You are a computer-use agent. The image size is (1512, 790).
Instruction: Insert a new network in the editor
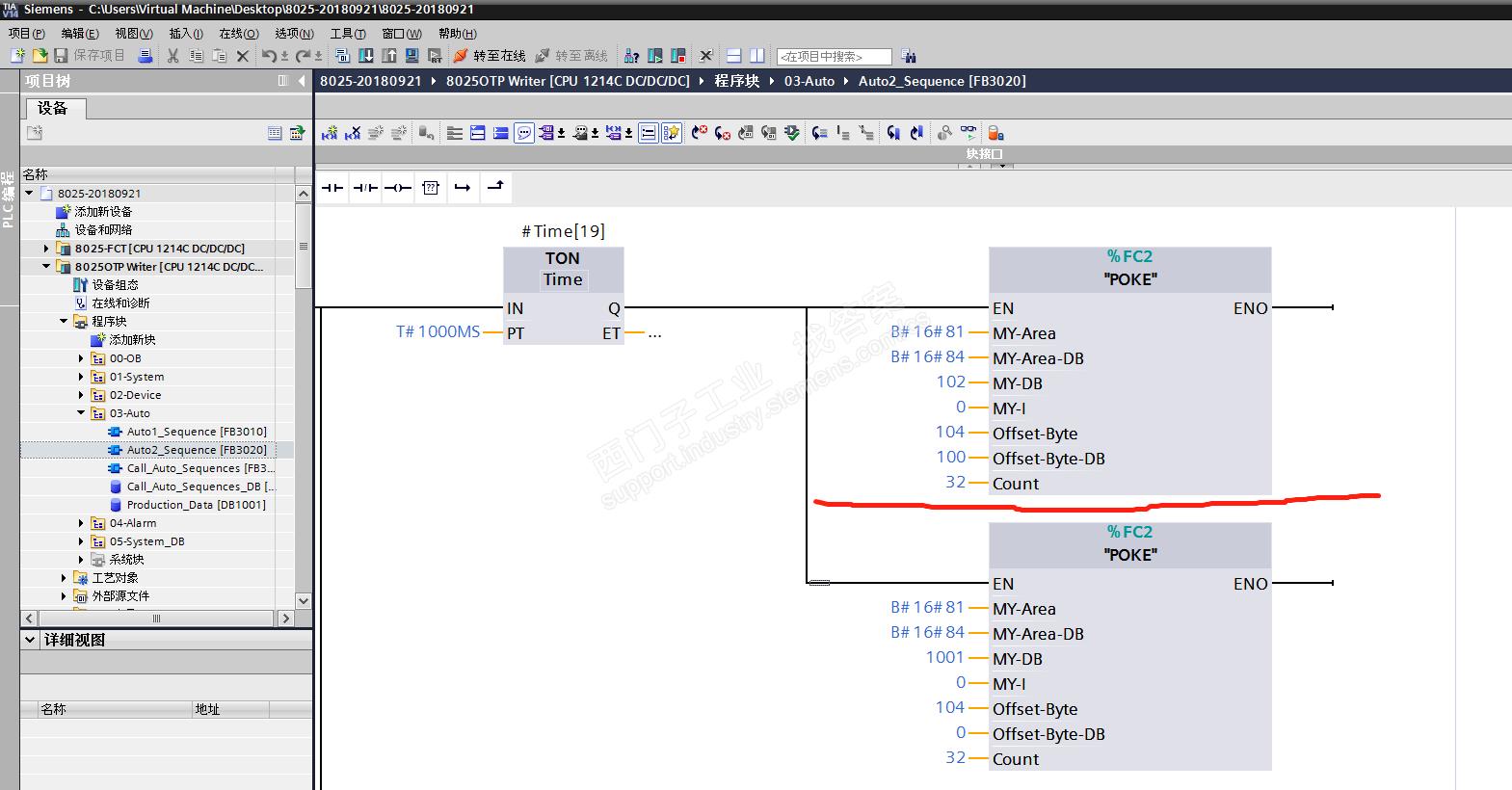click(330, 133)
